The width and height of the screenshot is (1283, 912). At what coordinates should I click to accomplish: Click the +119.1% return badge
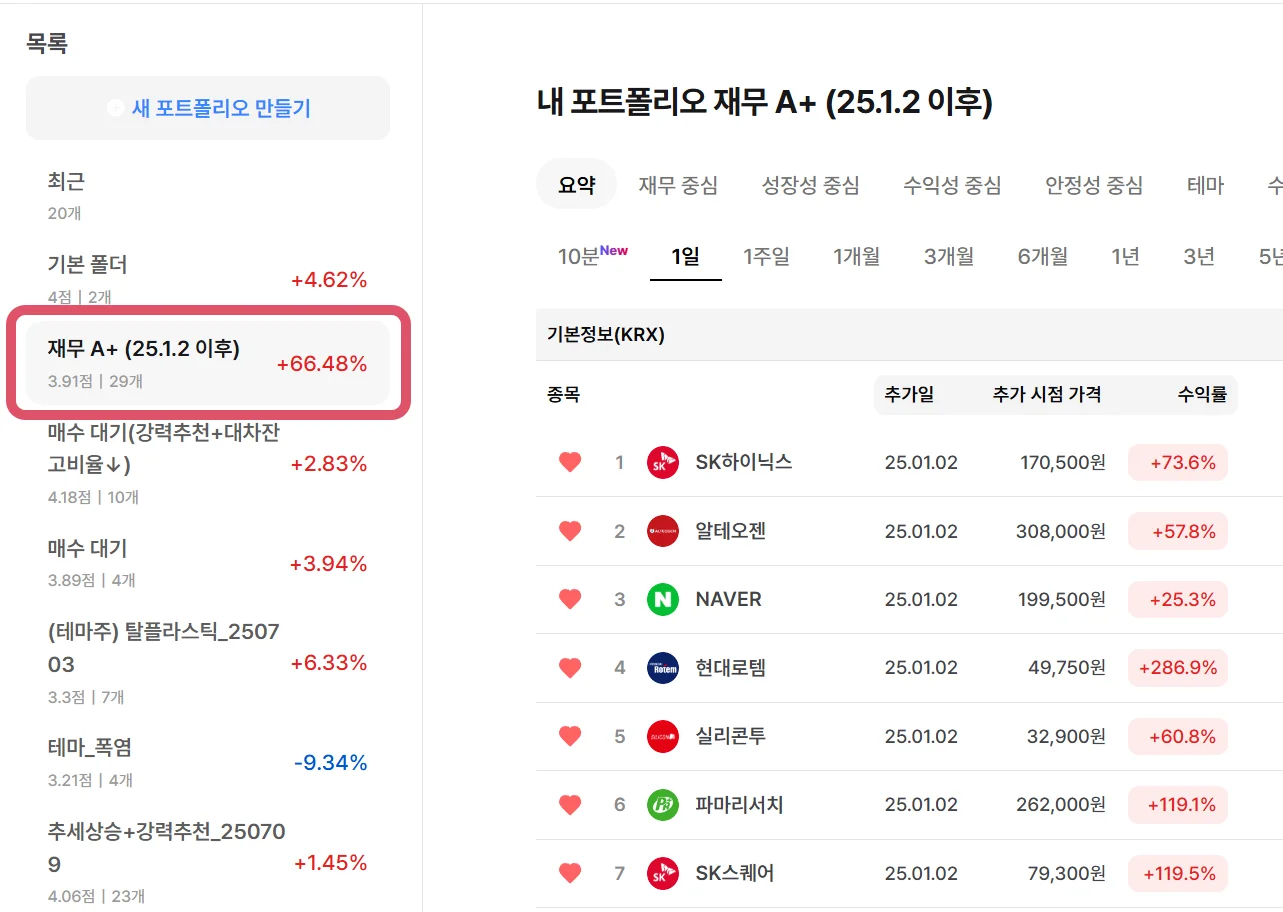coord(1178,805)
